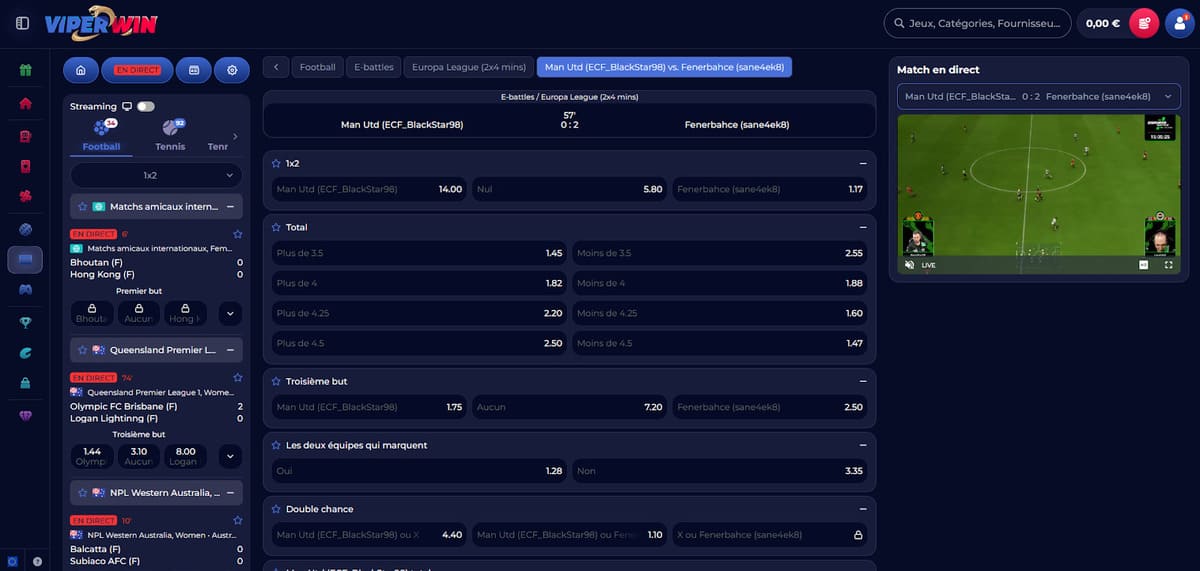Image resolution: width=1200 pixels, height=571 pixels.
Task: Enable the Streaming toggle switch
Action: (x=146, y=106)
